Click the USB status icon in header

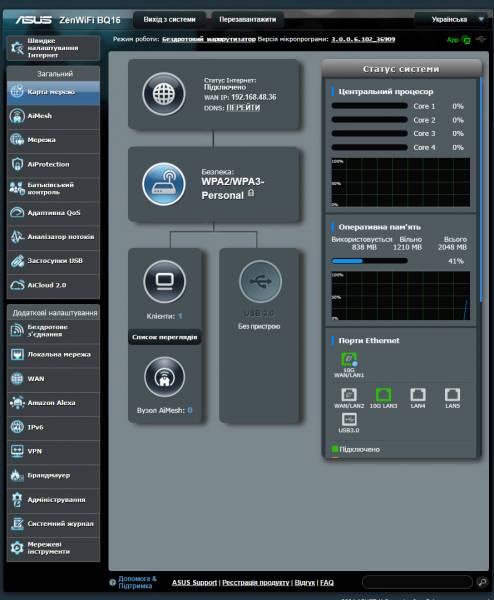coord(481,39)
